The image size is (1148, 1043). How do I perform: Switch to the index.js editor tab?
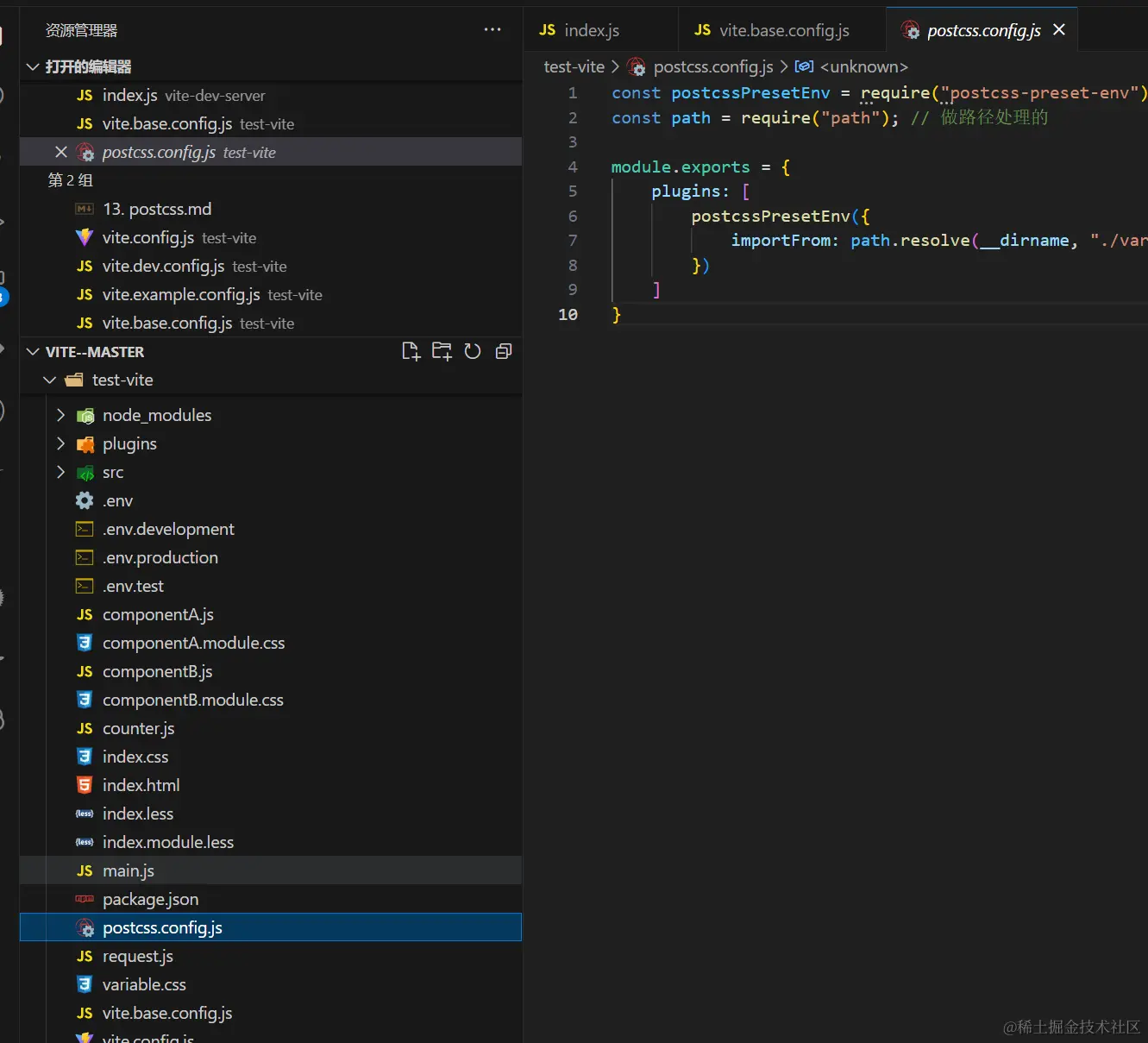coord(600,30)
